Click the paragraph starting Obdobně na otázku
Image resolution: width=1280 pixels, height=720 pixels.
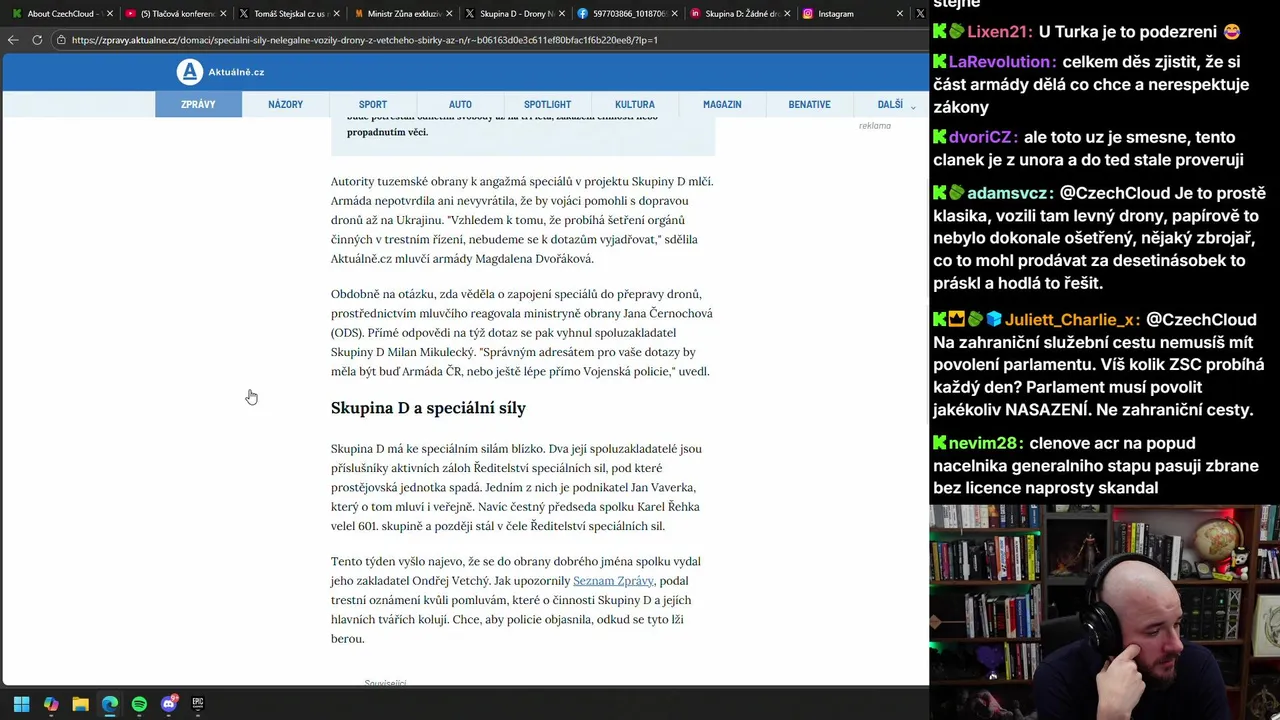point(522,333)
